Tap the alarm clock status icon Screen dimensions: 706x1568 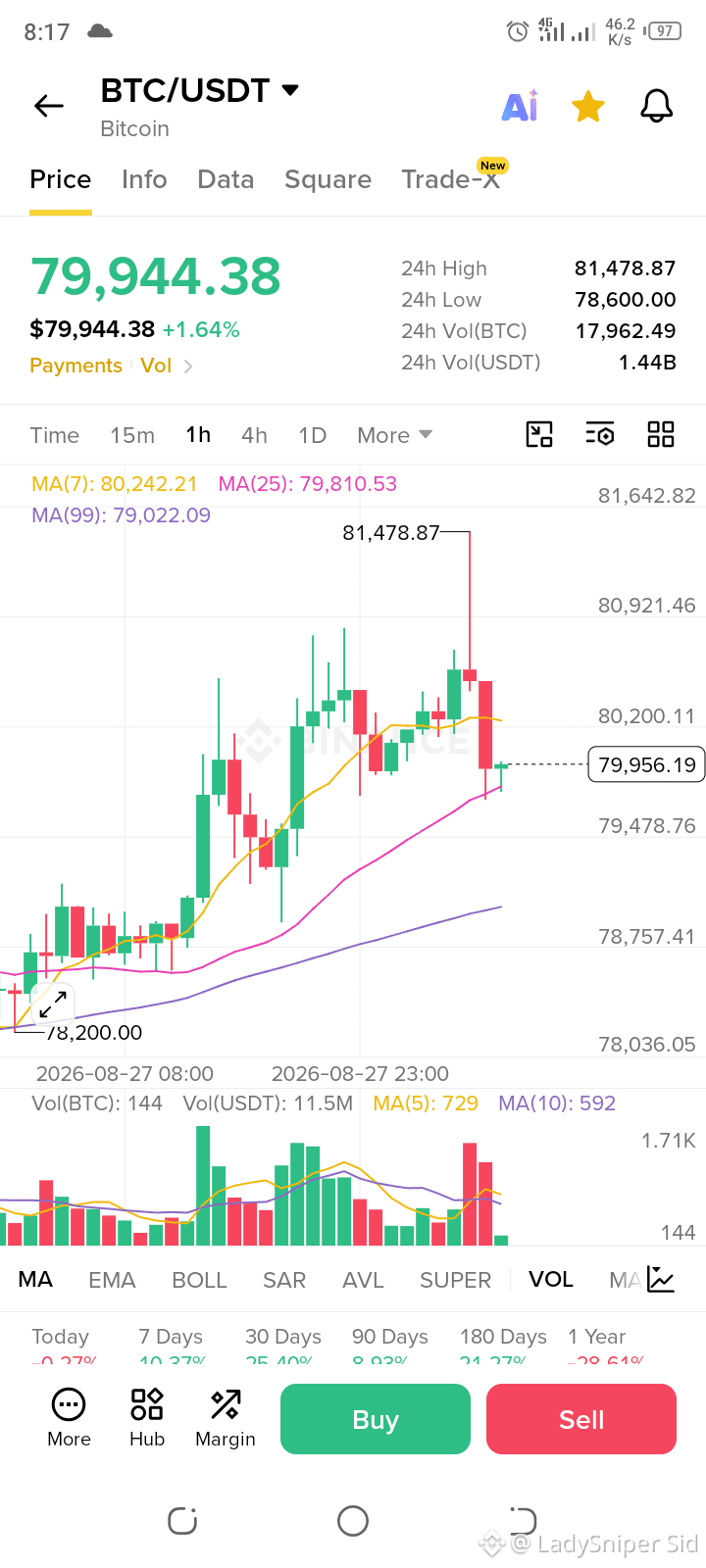pos(517,31)
